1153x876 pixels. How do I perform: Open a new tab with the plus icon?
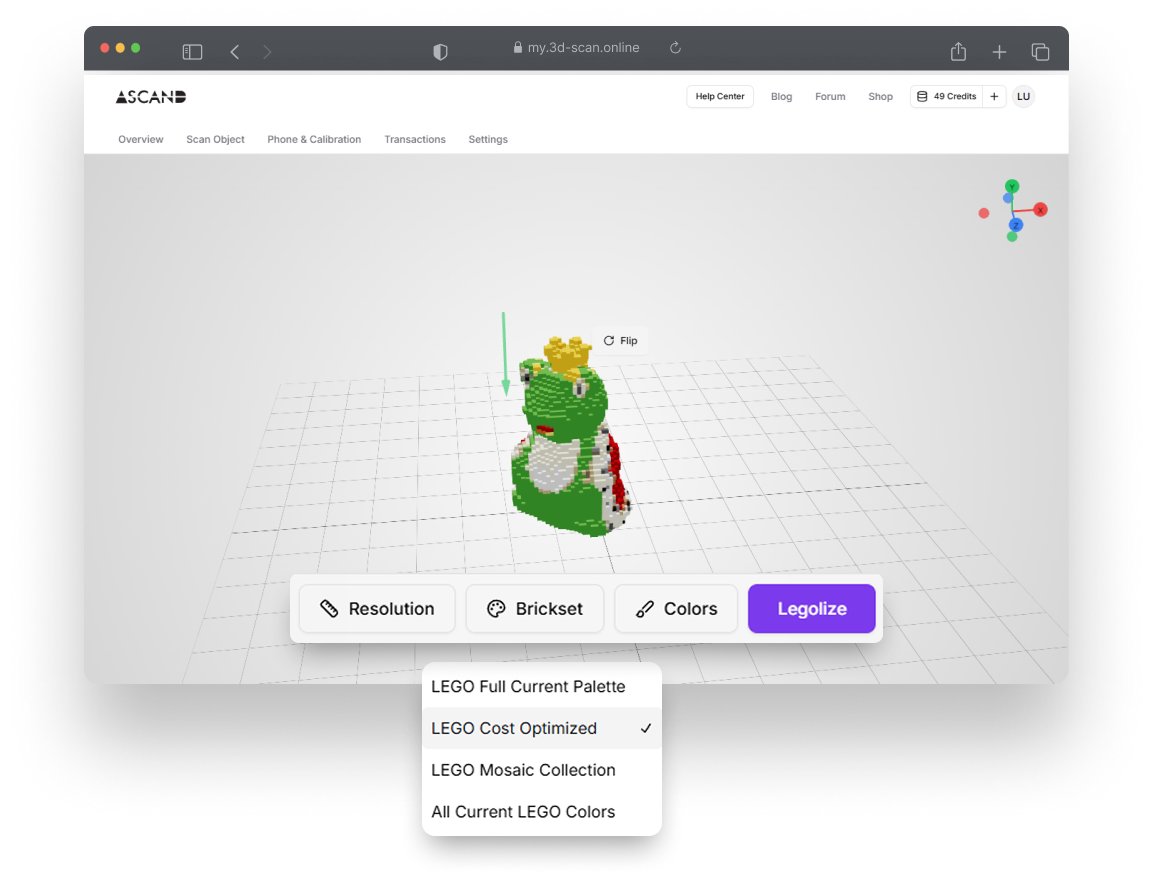click(999, 51)
